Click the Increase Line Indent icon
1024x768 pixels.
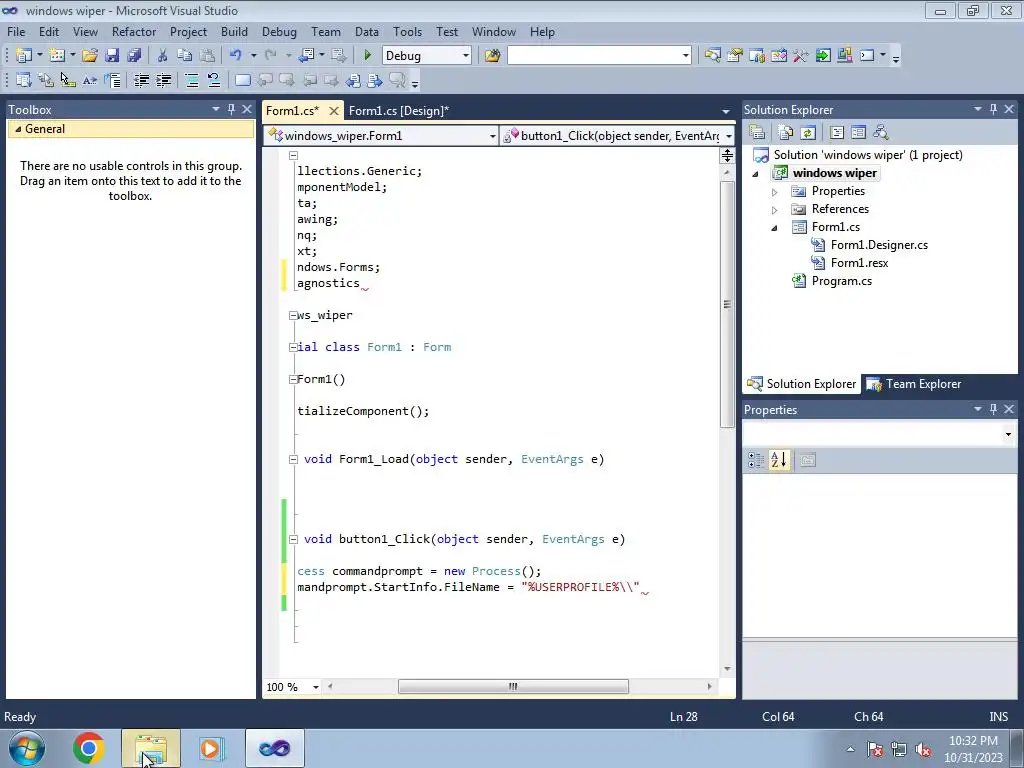(163, 80)
